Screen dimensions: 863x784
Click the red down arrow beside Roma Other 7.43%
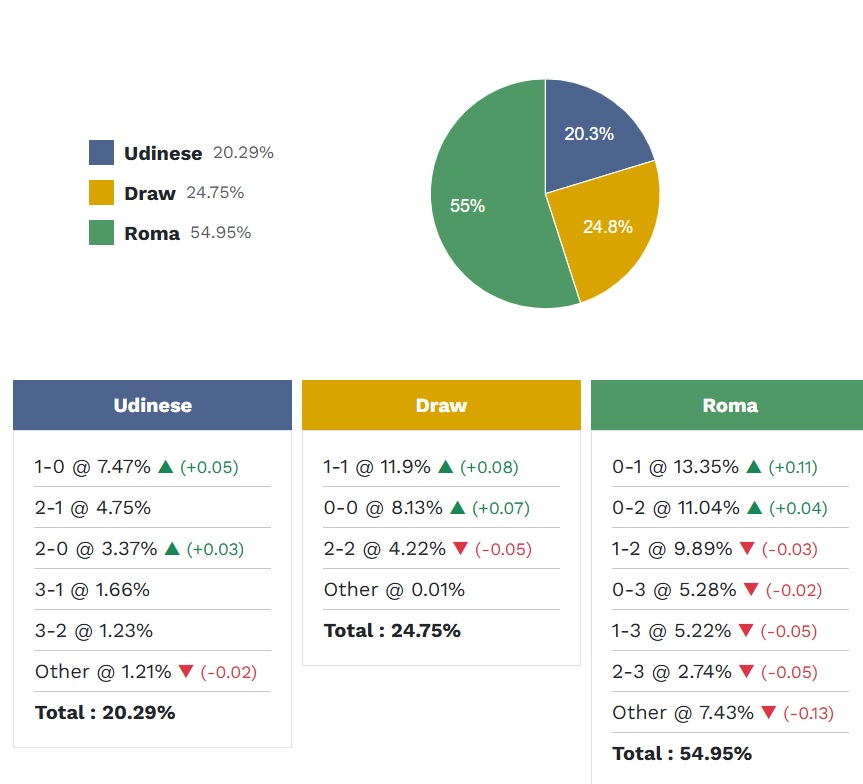768,713
